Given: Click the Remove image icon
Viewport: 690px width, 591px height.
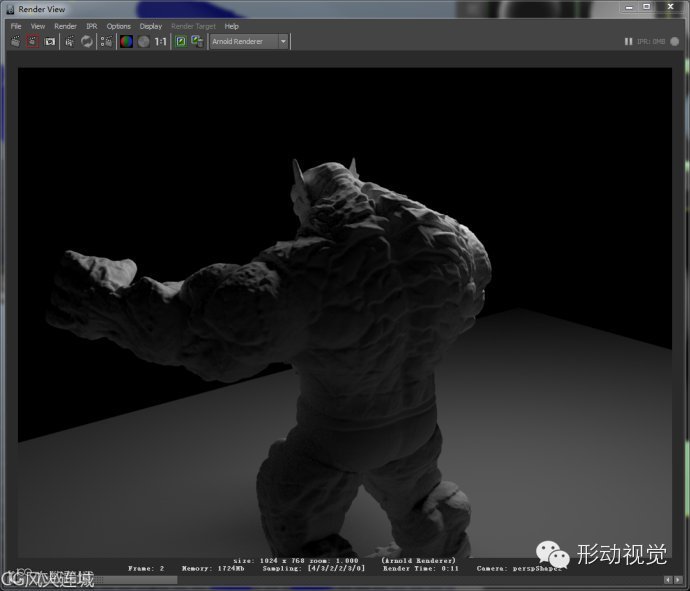Looking at the screenshot, I should coord(197,41).
